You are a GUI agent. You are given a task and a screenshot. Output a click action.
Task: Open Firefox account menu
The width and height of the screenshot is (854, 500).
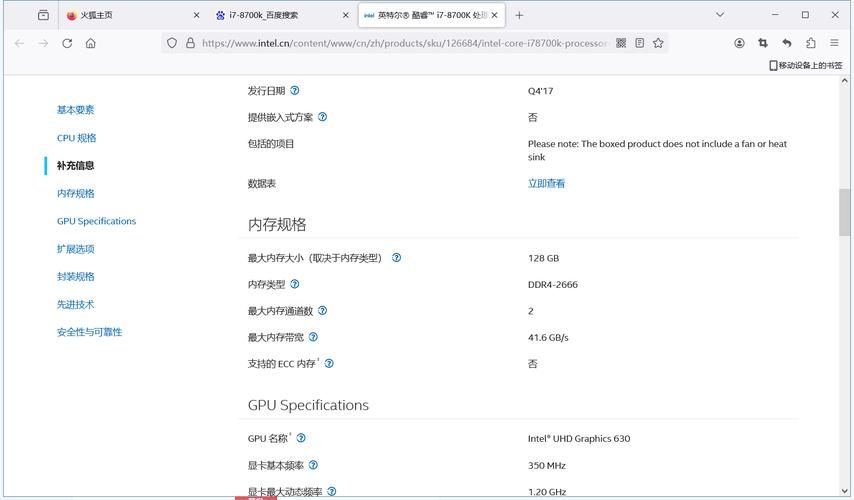(739, 43)
